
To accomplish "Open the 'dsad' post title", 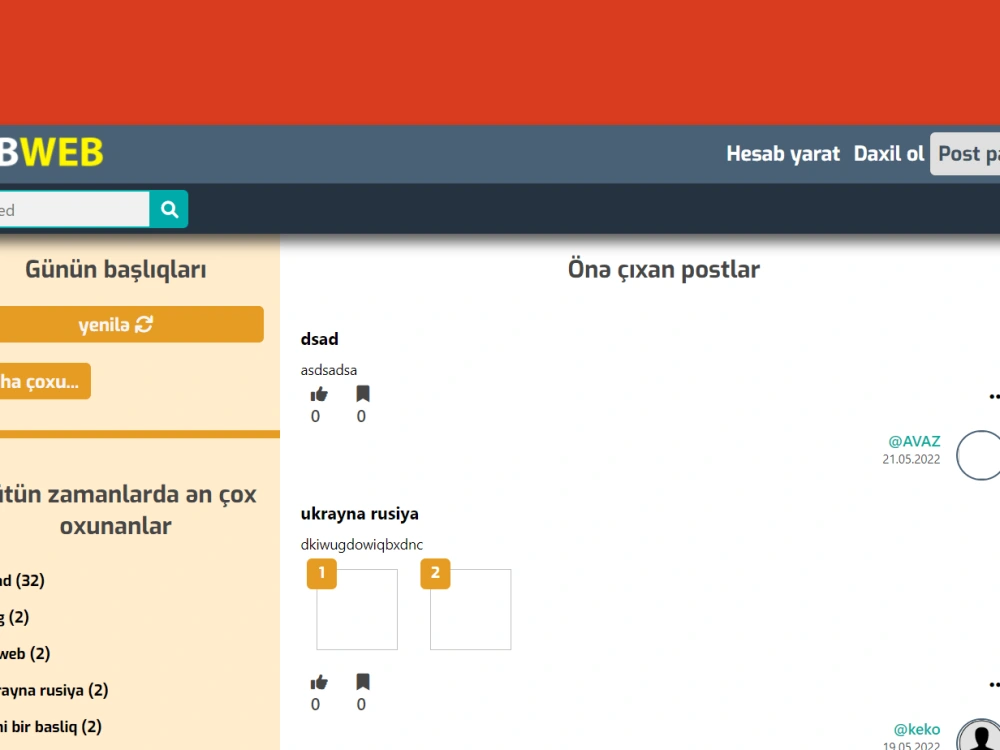I will [320, 339].
